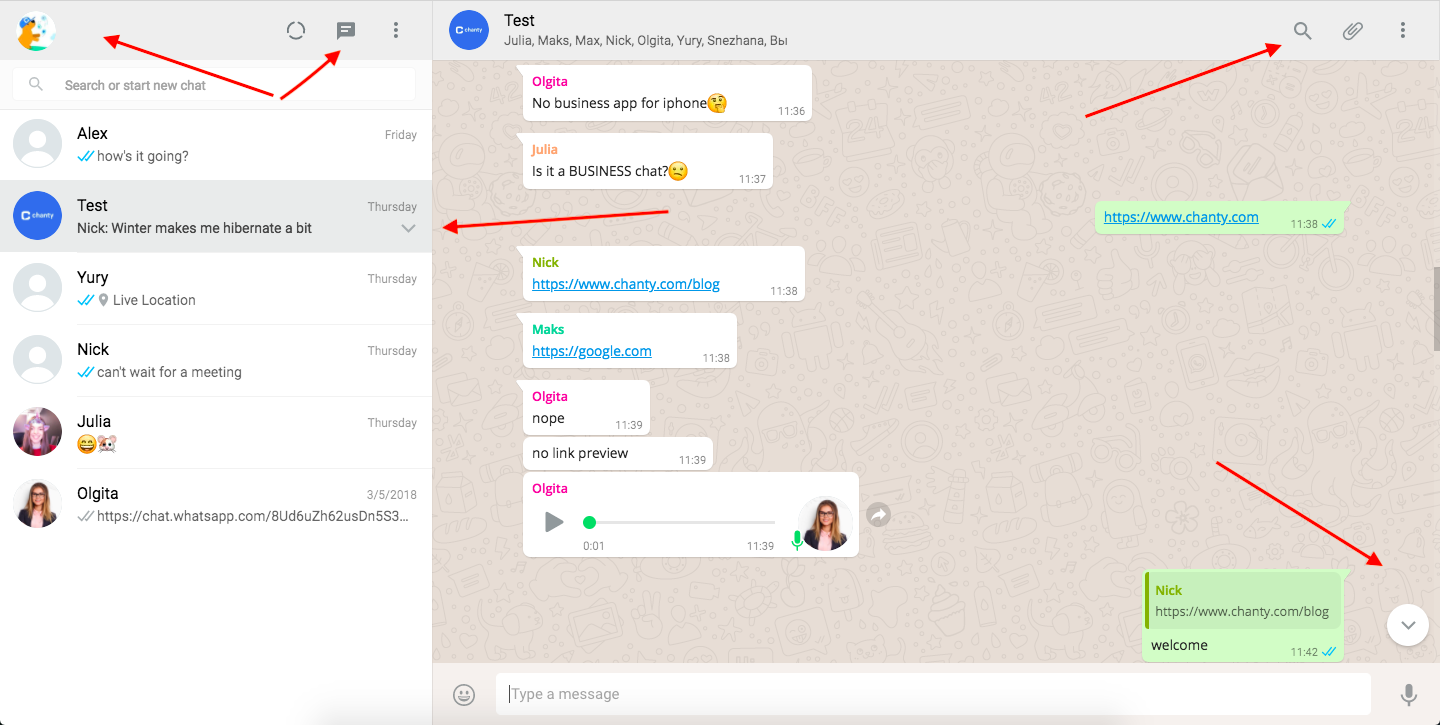1440x725 pixels.
Task: Click the search-in-conversation magnifier icon
Action: click(1302, 30)
